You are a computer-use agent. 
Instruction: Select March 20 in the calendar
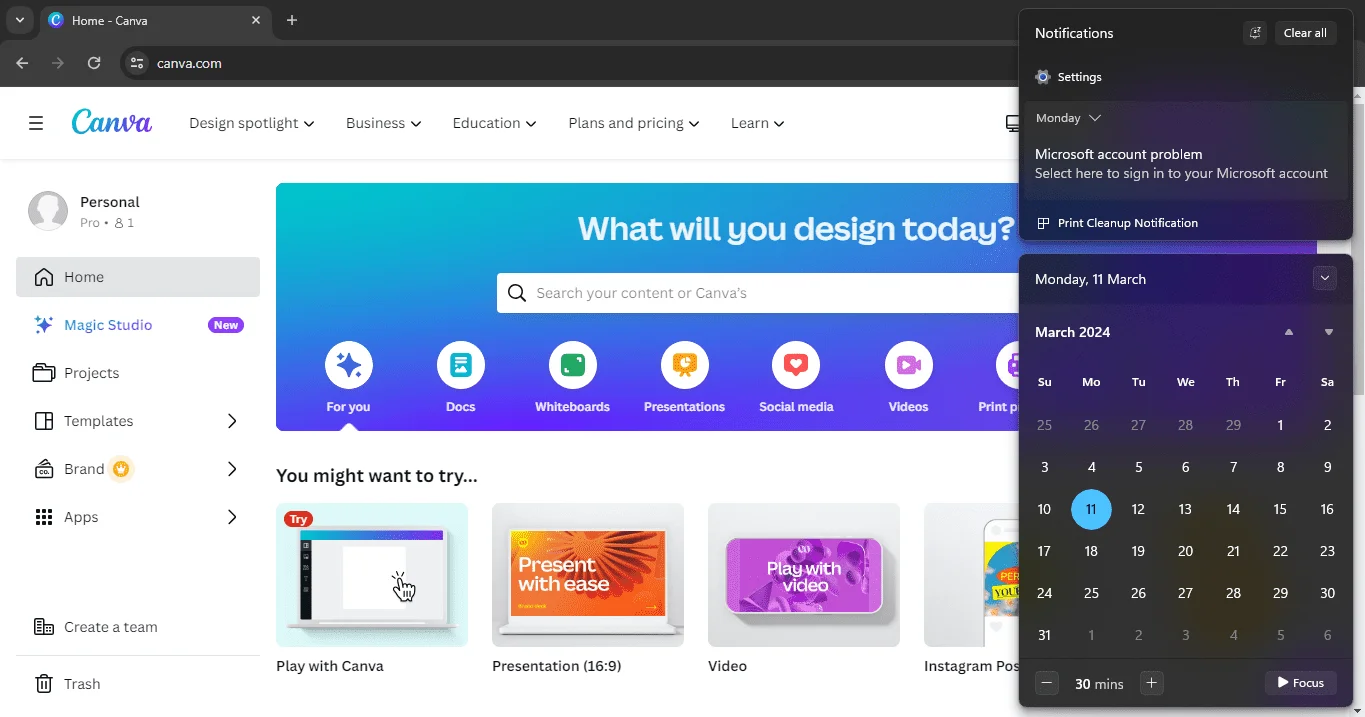tap(1185, 551)
